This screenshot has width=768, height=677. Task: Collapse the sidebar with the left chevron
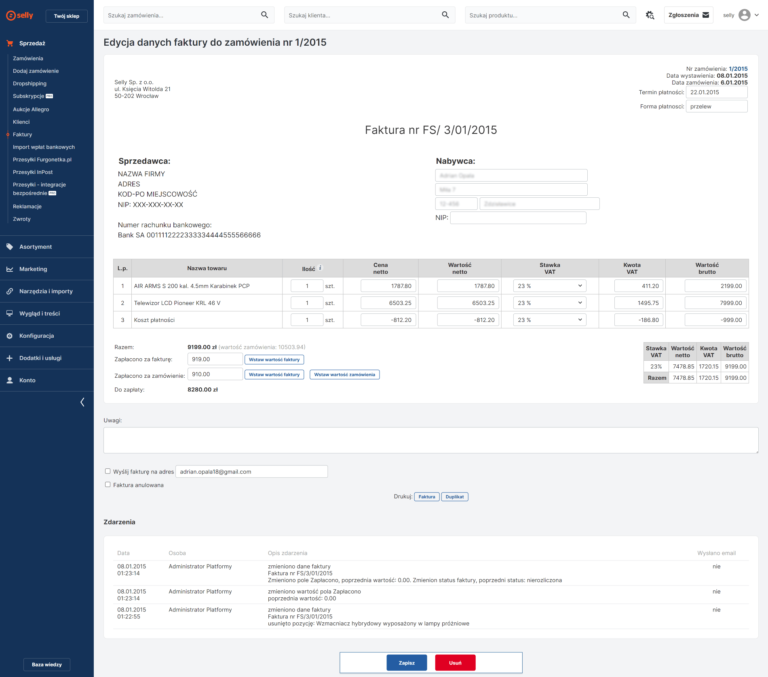[x=82, y=402]
